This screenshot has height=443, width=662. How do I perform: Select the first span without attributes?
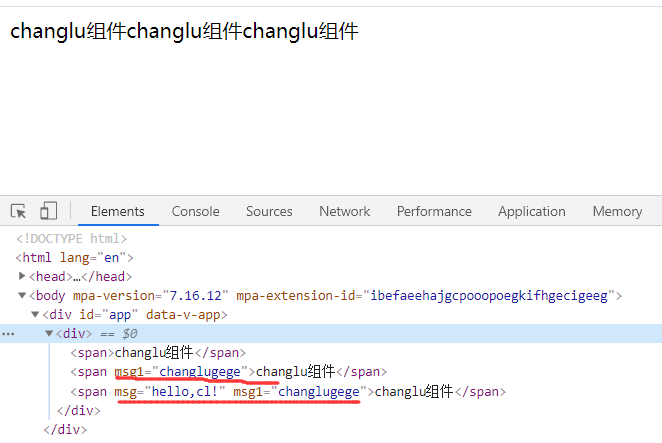coord(158,353)
